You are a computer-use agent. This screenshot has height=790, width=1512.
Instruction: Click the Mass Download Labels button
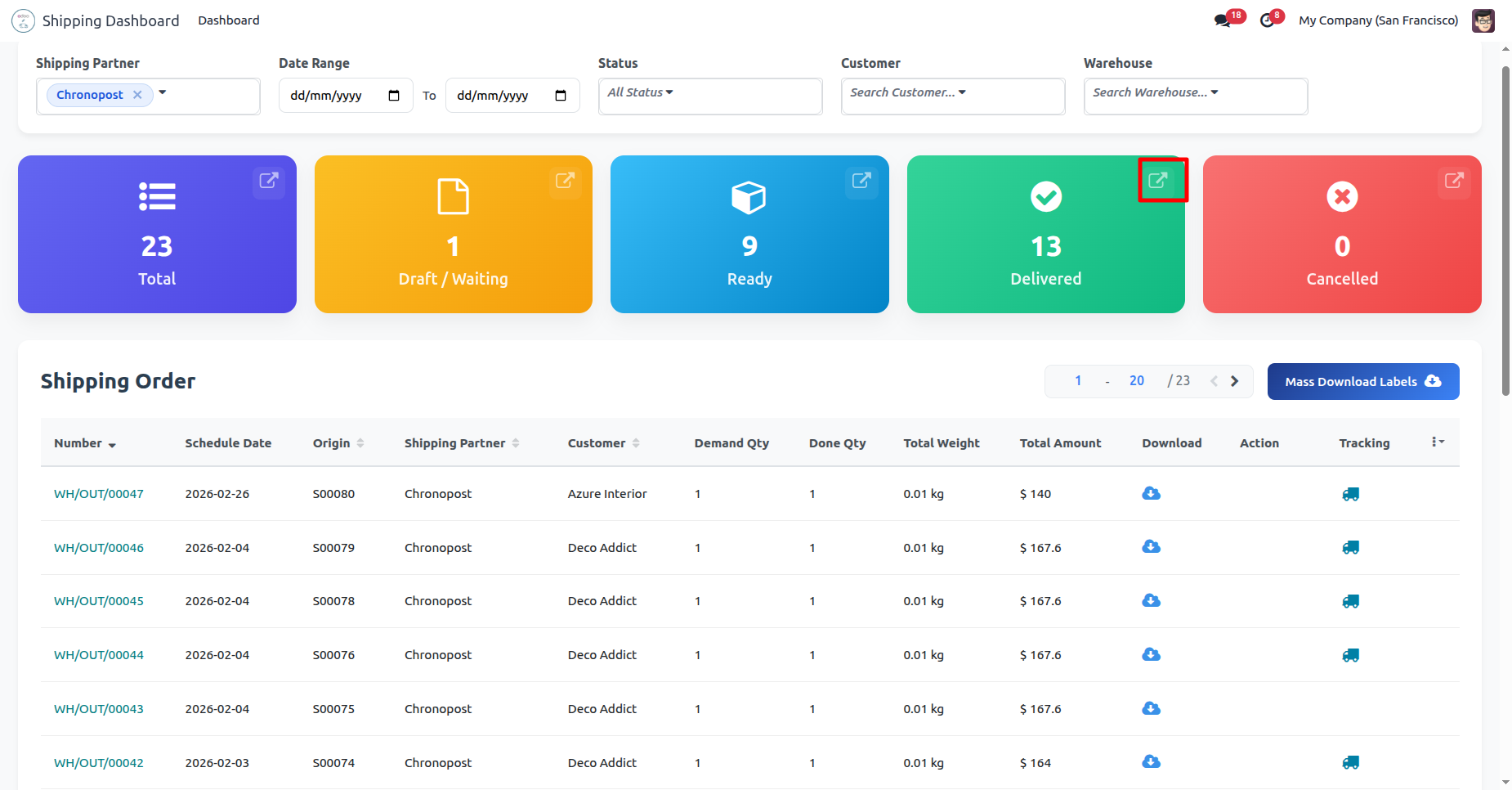pos(1362,382)
